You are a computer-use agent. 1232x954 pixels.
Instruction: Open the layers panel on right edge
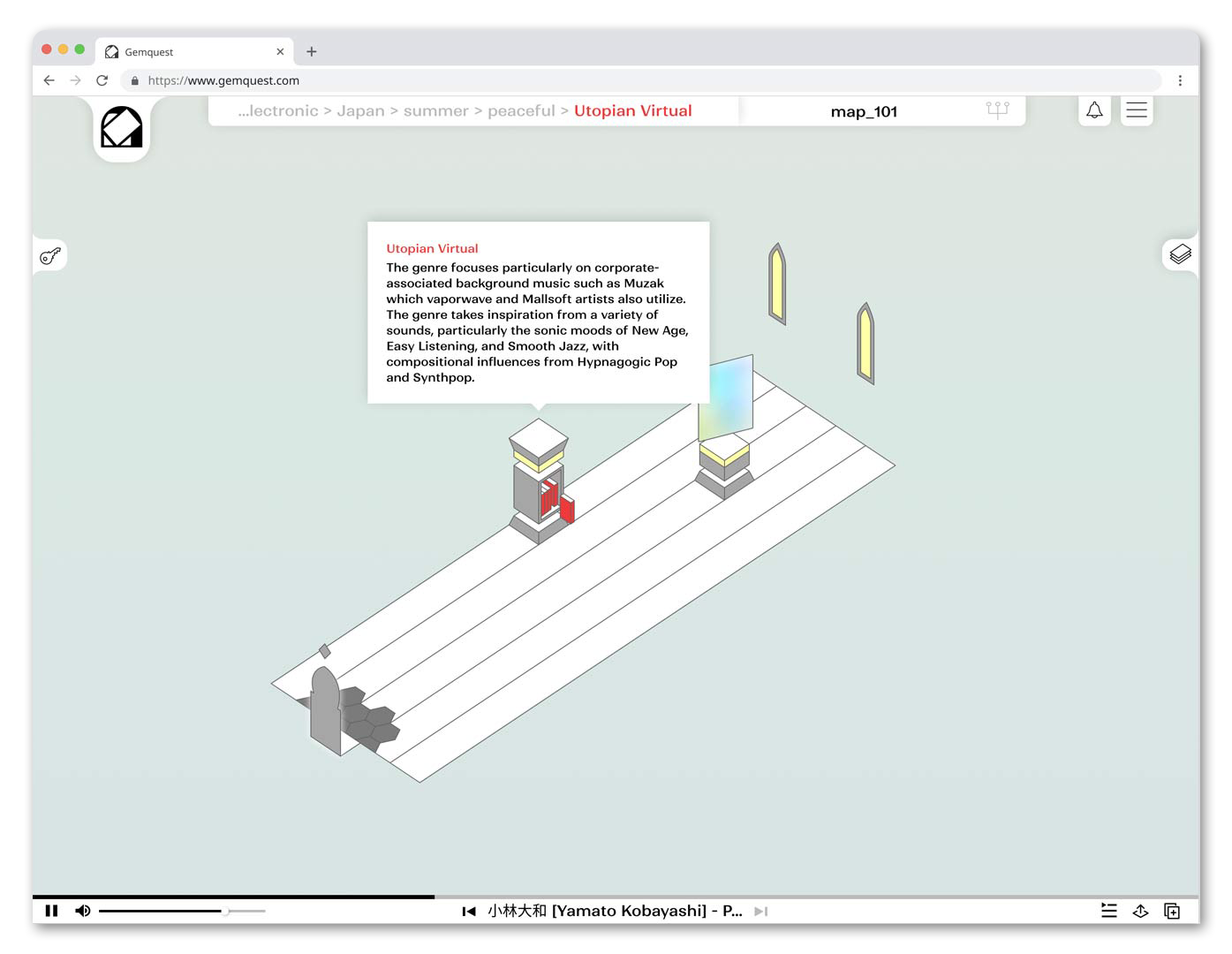1180,254
